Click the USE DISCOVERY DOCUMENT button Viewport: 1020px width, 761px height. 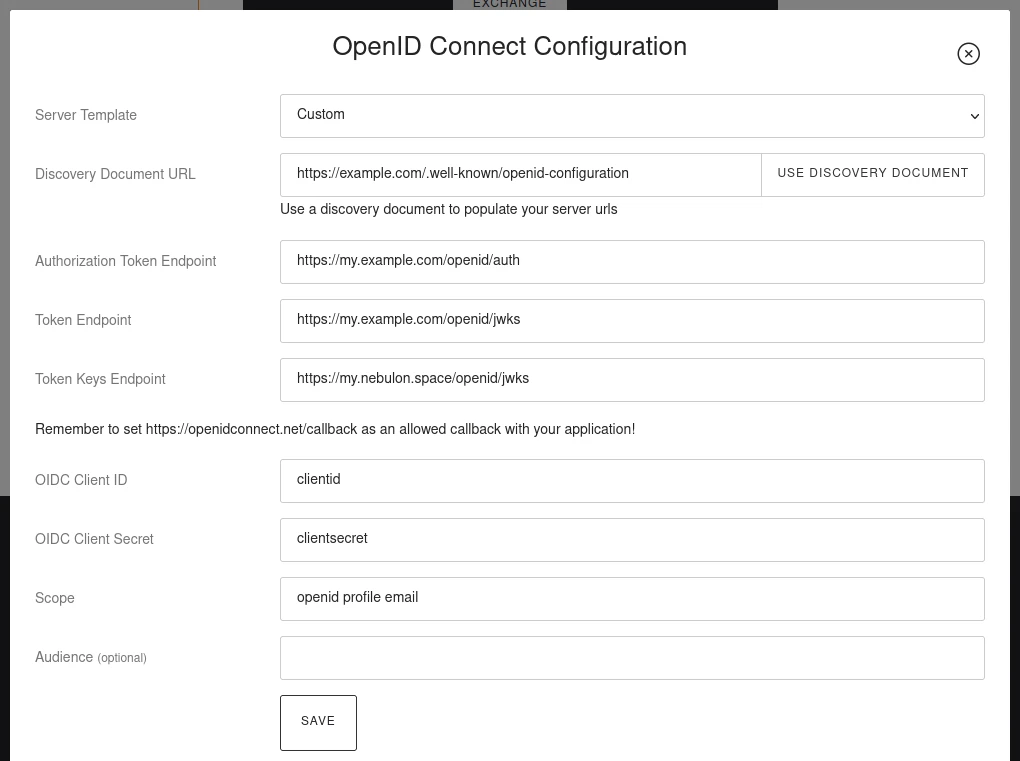[872, 174]
